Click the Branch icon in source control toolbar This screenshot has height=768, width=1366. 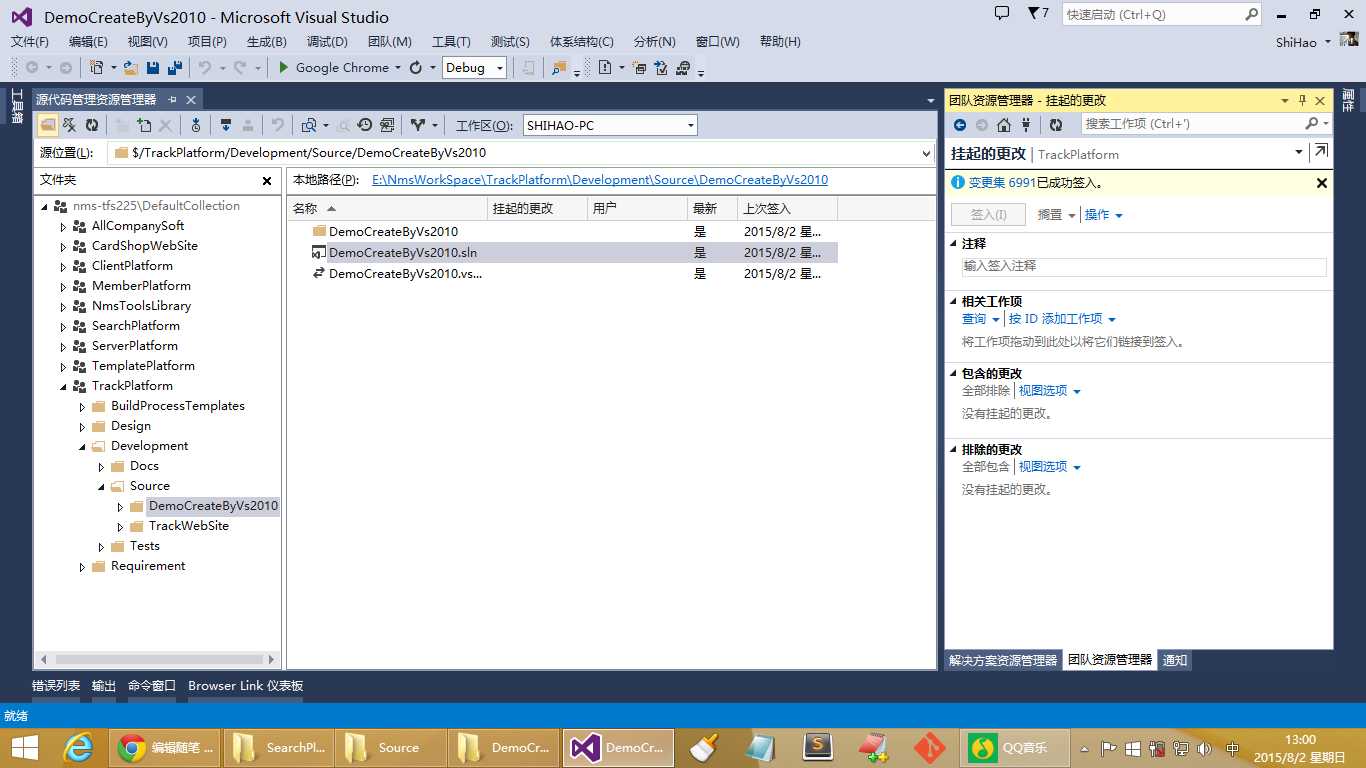(x=418, y=125)
